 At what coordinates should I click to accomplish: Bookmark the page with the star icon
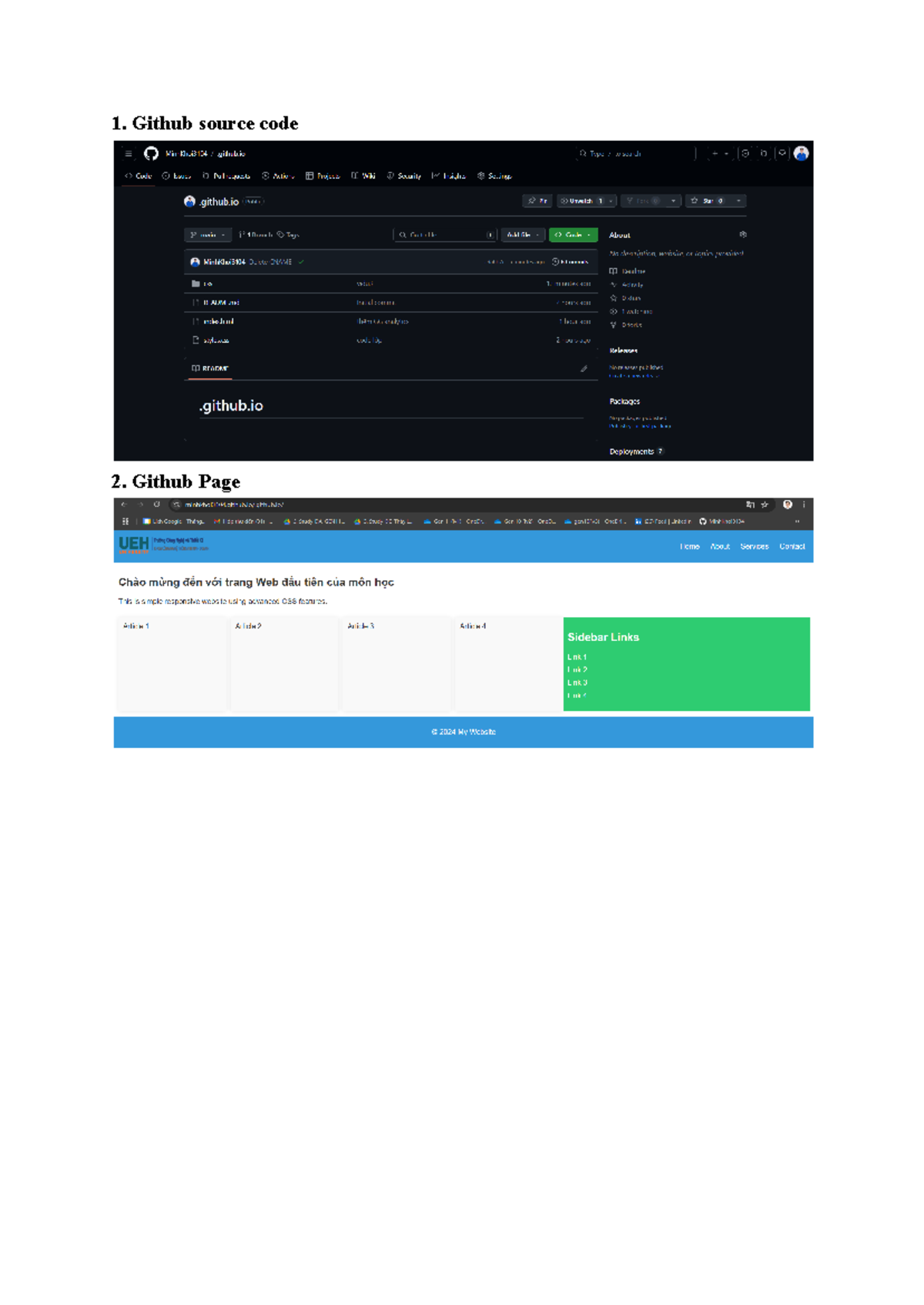pyautogui.click(x=765, y=505)
